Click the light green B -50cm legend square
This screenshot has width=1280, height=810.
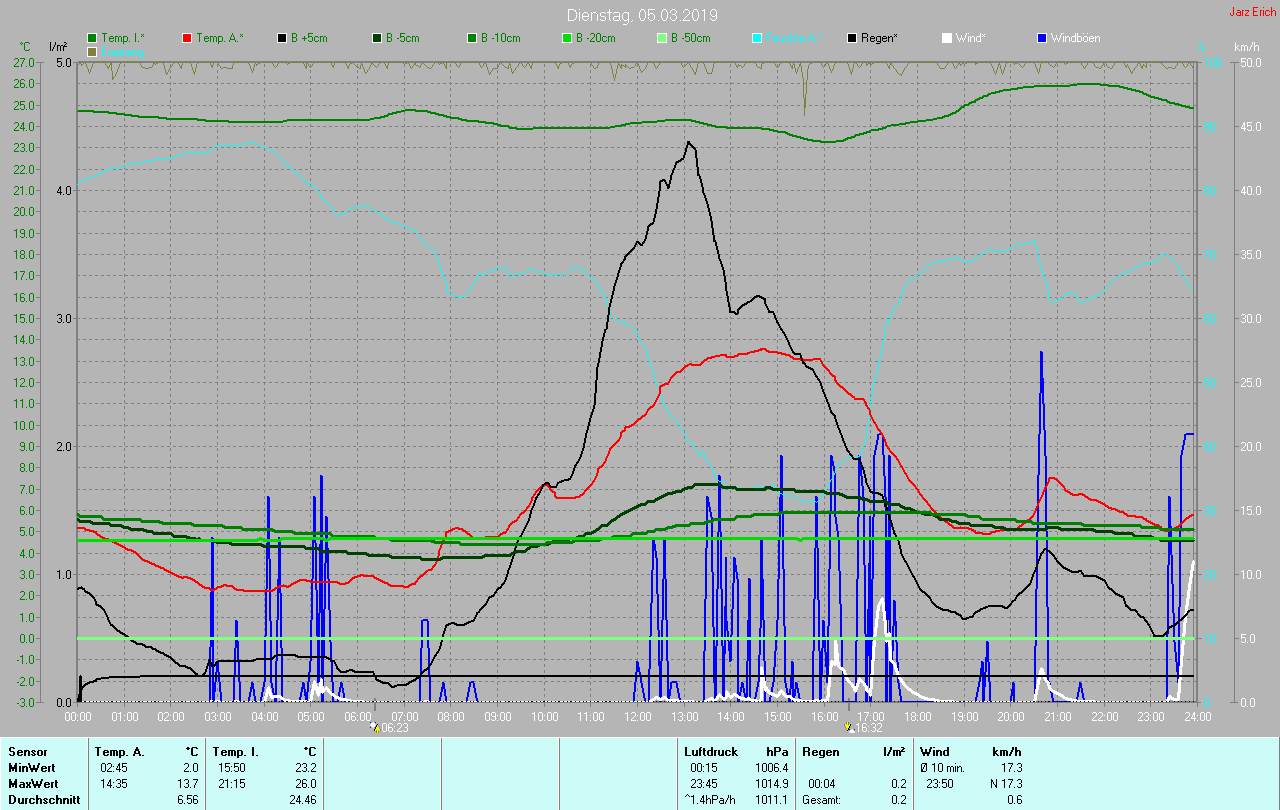tap(662, 38)
